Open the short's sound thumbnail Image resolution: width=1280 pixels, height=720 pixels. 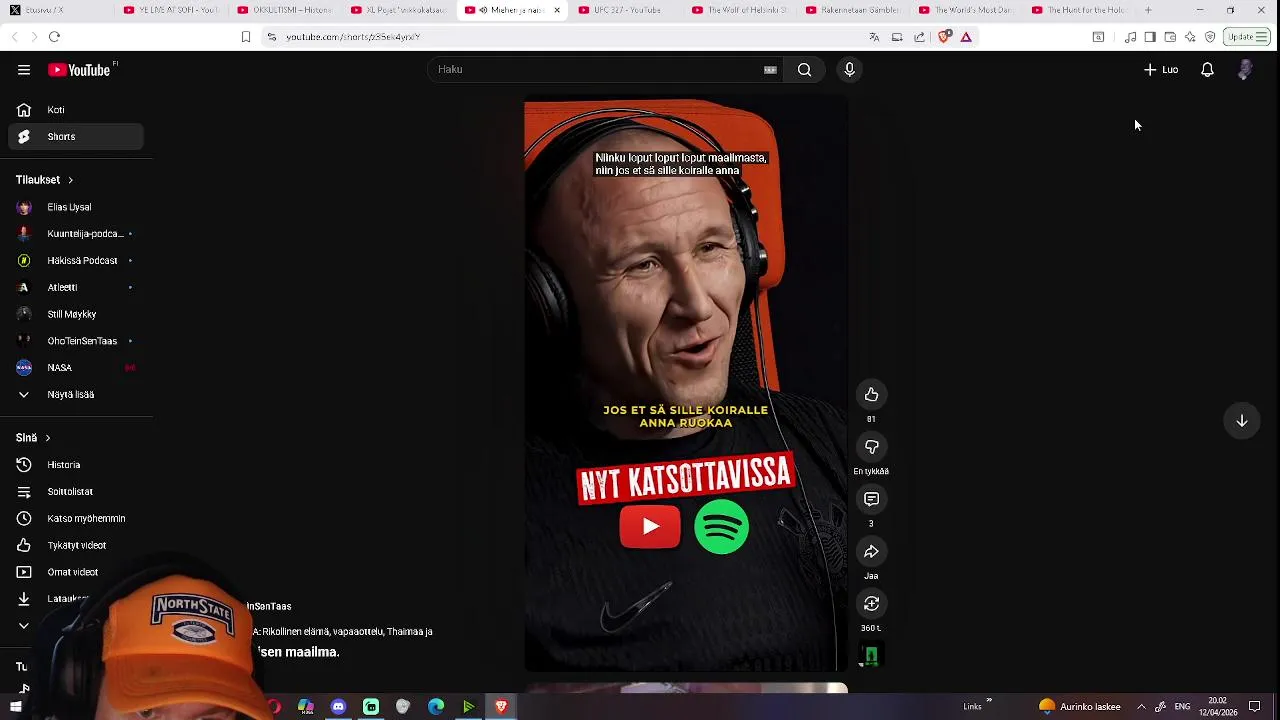click(871, 656)
